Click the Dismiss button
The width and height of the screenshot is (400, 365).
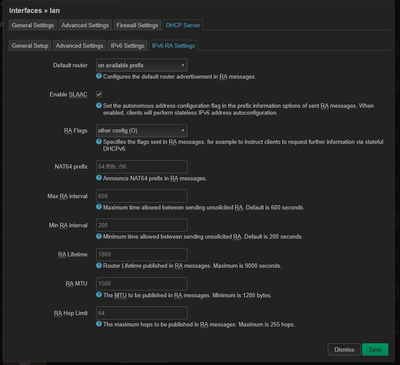pyautogui.click(x=344, y=349)
